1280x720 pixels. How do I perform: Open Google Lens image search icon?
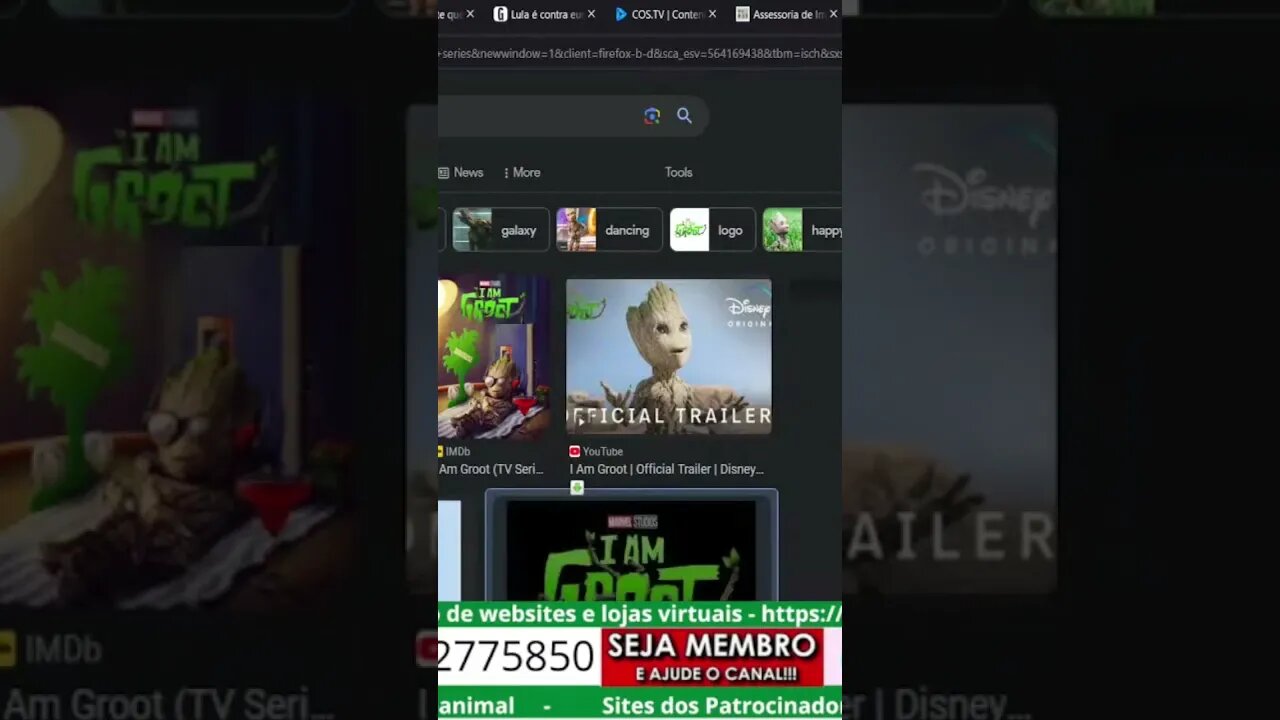pyautogui.click(x=652, y=116)
